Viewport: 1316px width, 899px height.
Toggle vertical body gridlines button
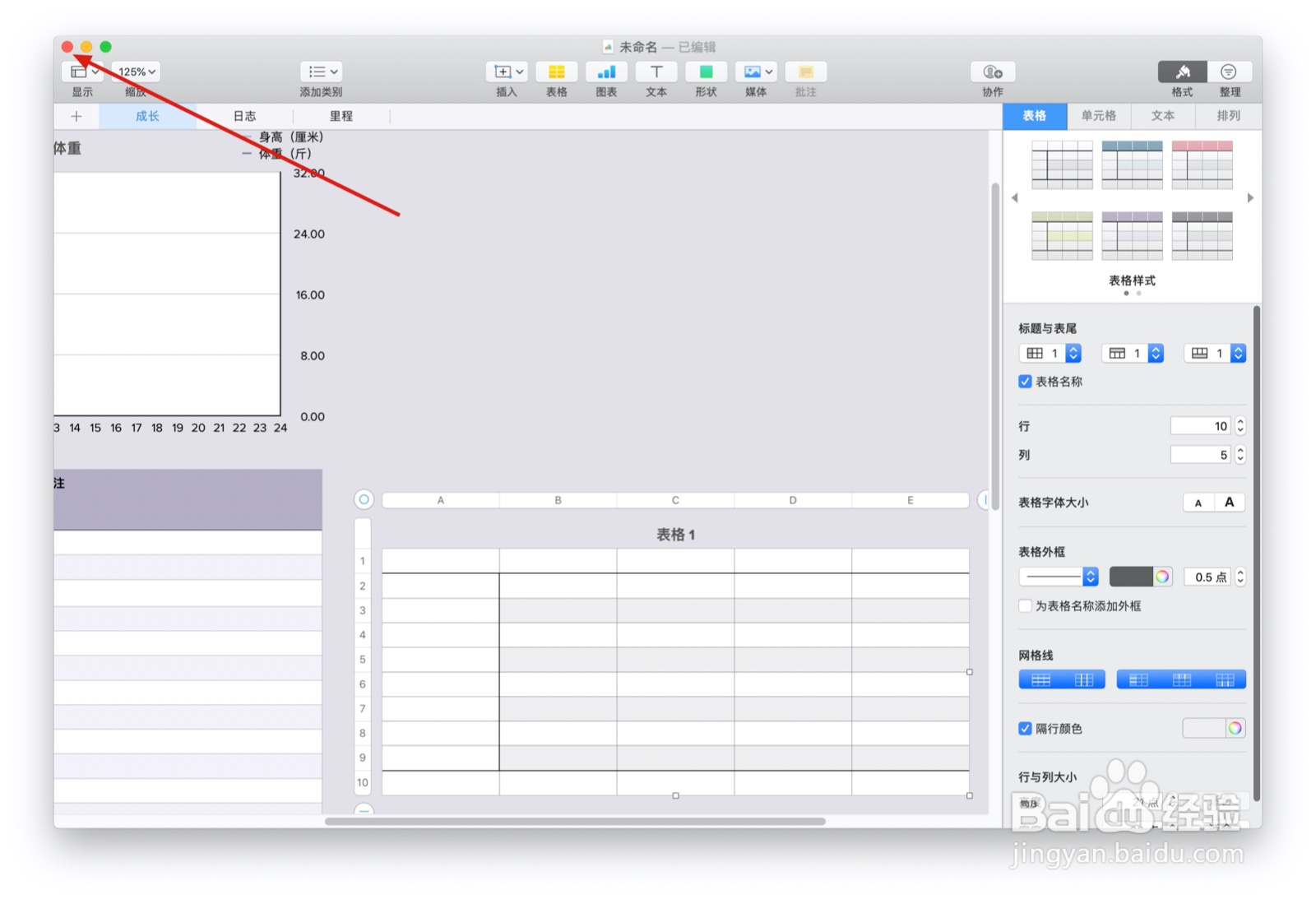tap(1084, 680)
